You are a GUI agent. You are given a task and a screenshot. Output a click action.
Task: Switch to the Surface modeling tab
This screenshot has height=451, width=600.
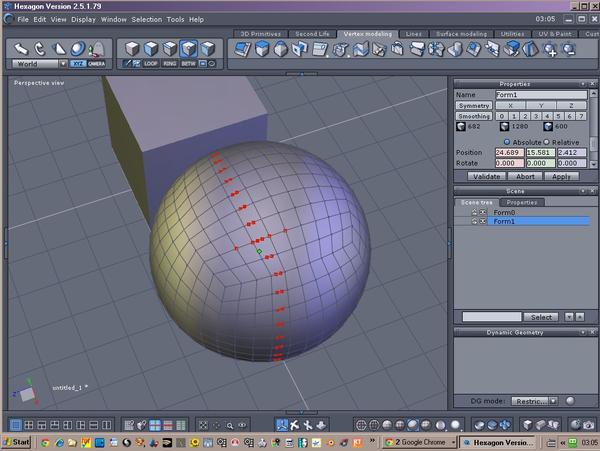coord(461,34)
